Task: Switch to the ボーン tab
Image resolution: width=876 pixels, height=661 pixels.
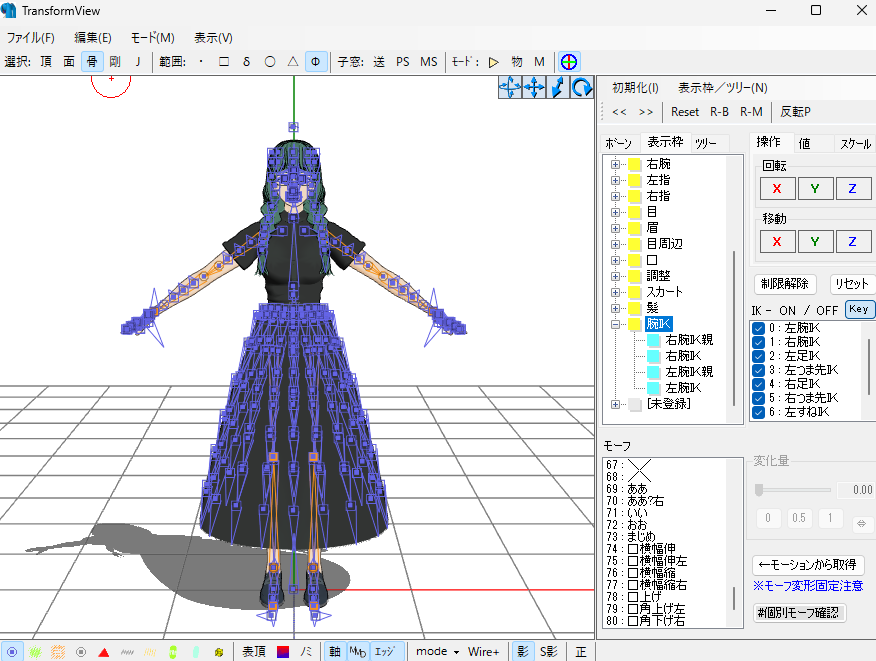Action: (x=618, y=144)
